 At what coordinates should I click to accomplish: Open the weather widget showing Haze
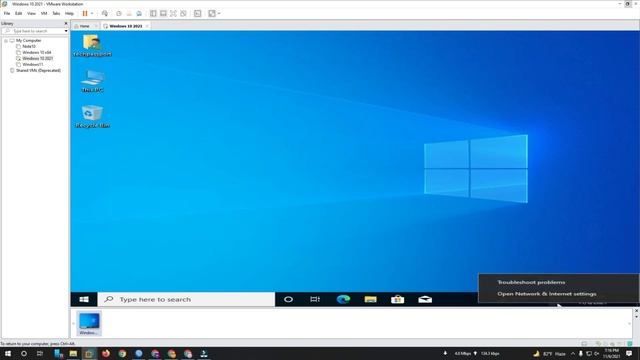549,353
